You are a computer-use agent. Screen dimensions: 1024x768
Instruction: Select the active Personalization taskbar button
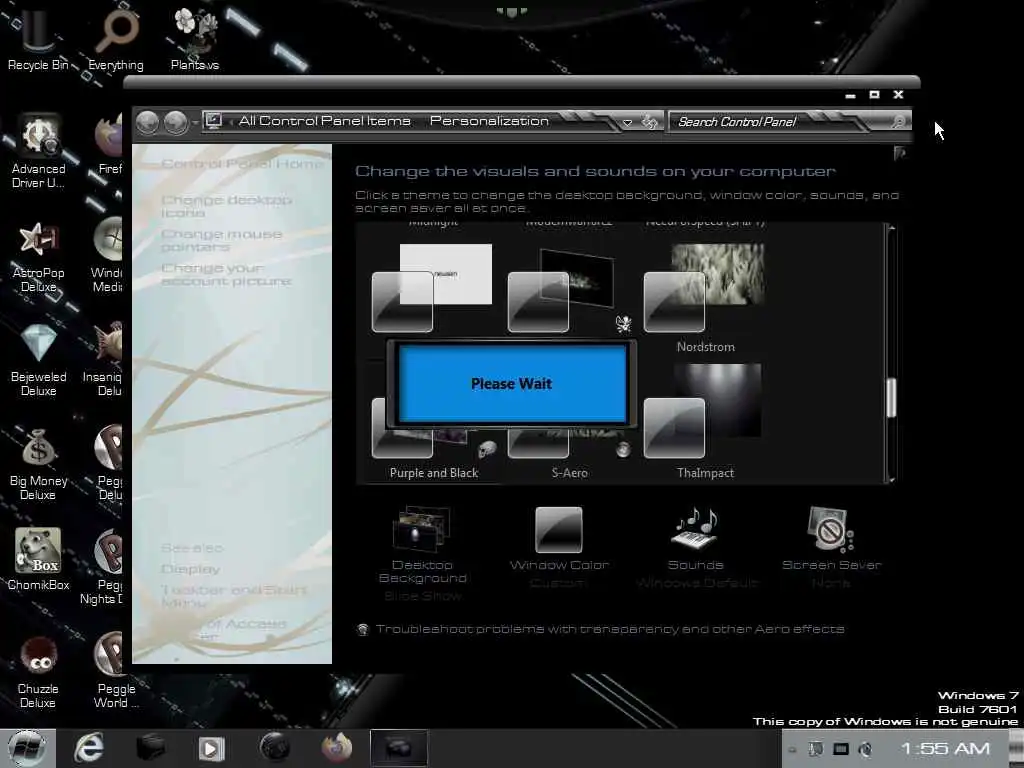(x=399, y=748)
